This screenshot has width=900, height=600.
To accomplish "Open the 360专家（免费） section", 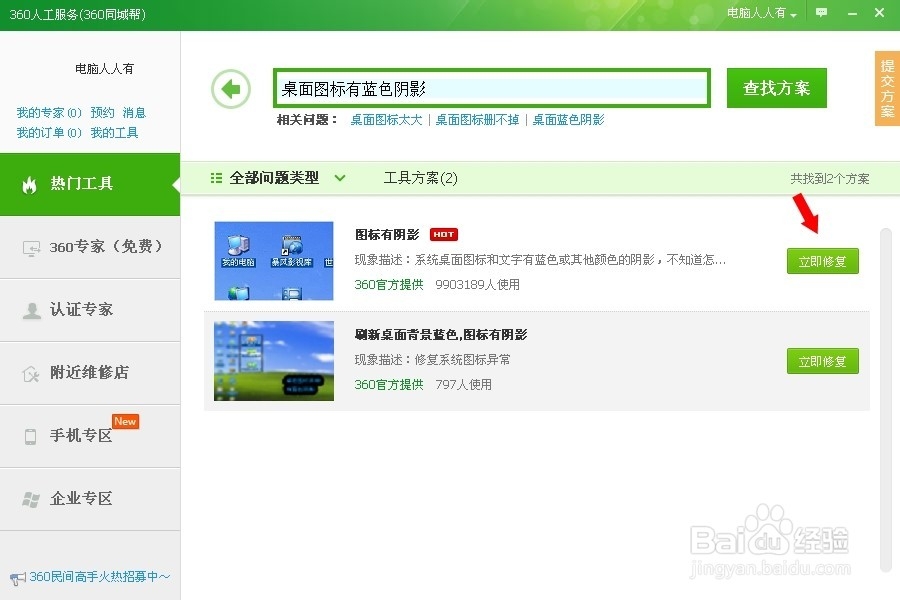I will click(x=90, y=247).
